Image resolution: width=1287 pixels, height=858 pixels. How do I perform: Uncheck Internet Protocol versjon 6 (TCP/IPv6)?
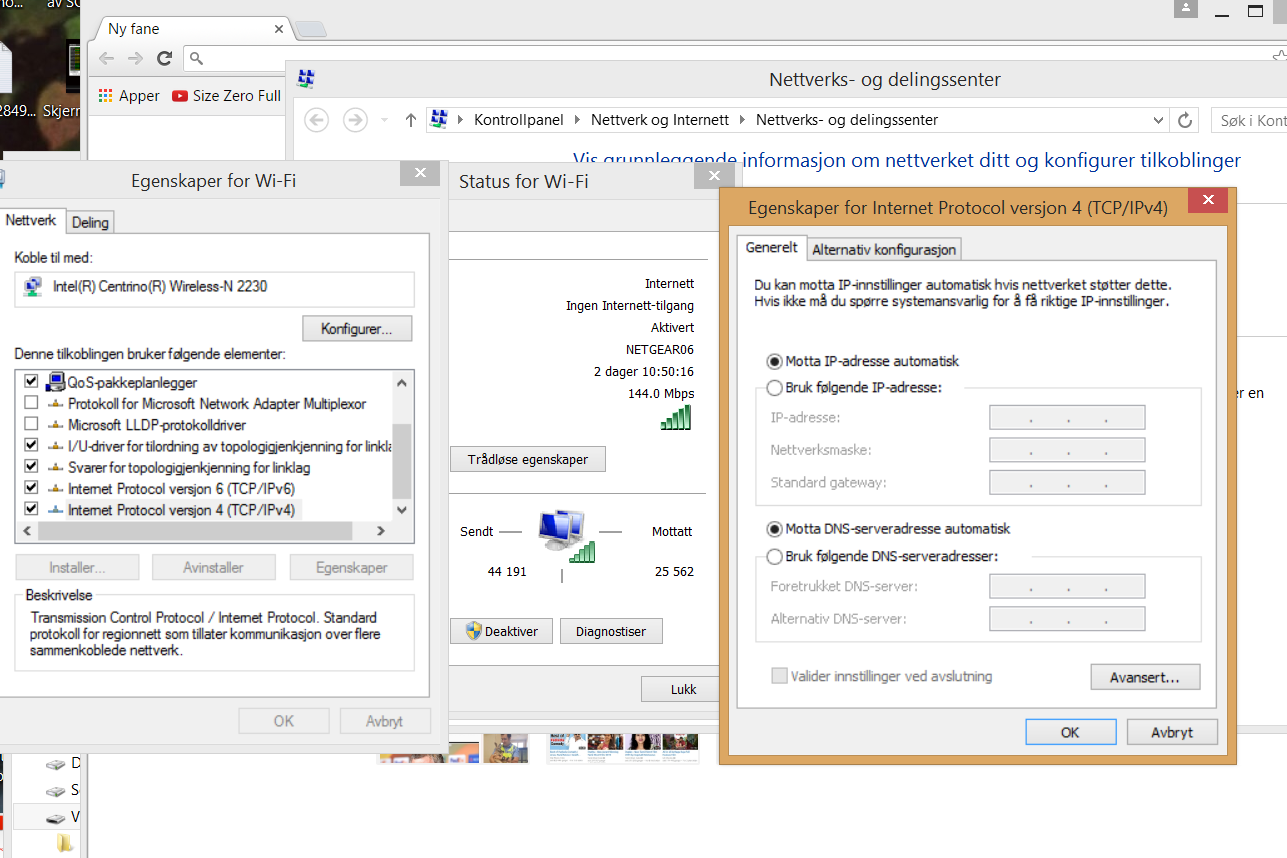click(x=31, y=488)
